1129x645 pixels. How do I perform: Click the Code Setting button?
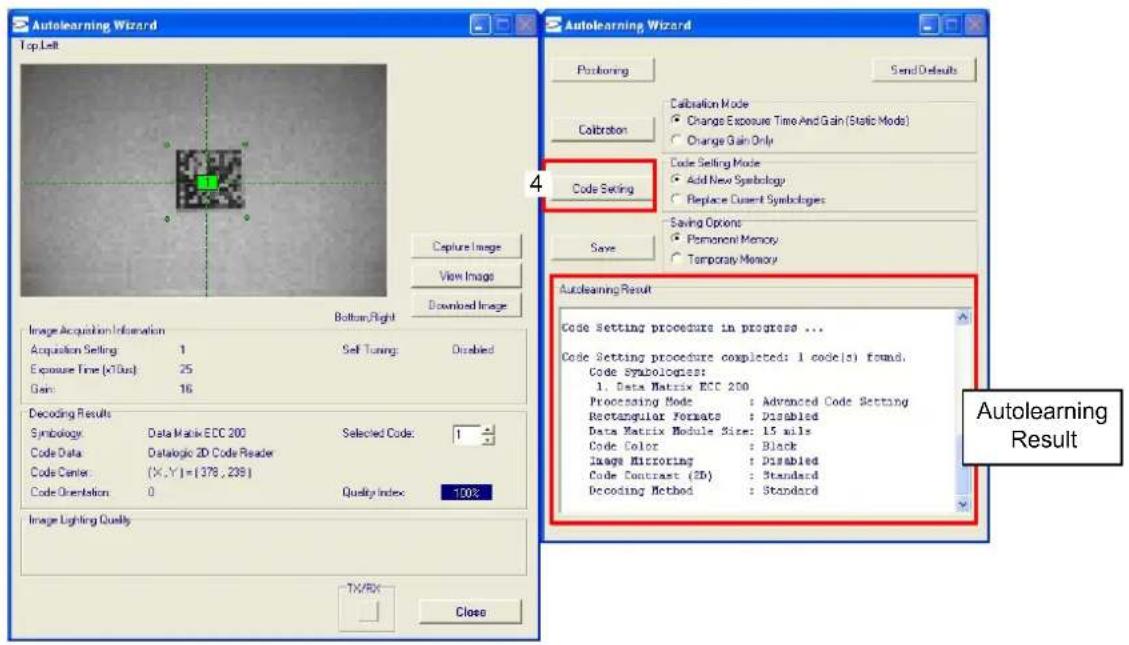(603, 189)
